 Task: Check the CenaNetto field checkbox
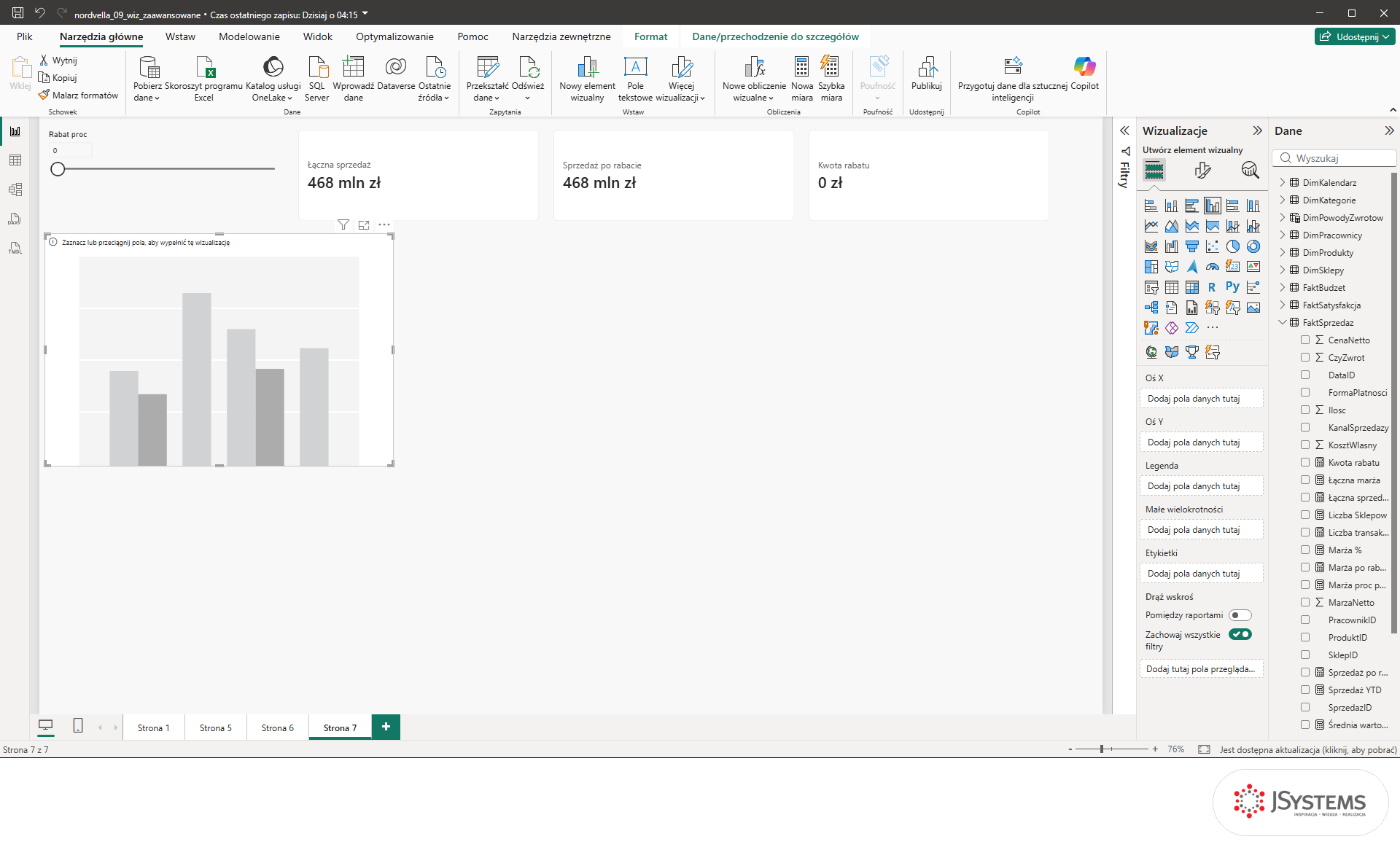pos(1305,340)
